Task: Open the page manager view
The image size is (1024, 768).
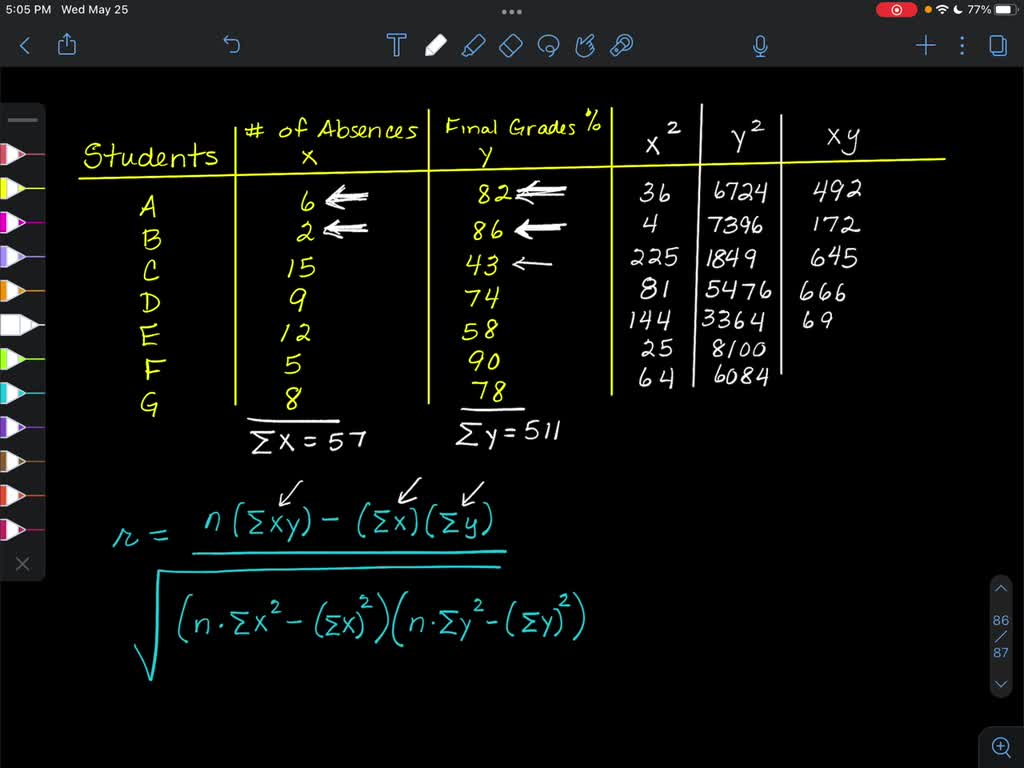Action: click(998, 45)
